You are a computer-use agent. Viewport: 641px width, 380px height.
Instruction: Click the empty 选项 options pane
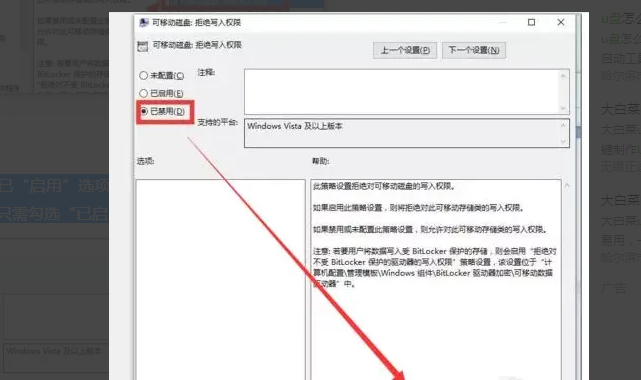point(221,279)
